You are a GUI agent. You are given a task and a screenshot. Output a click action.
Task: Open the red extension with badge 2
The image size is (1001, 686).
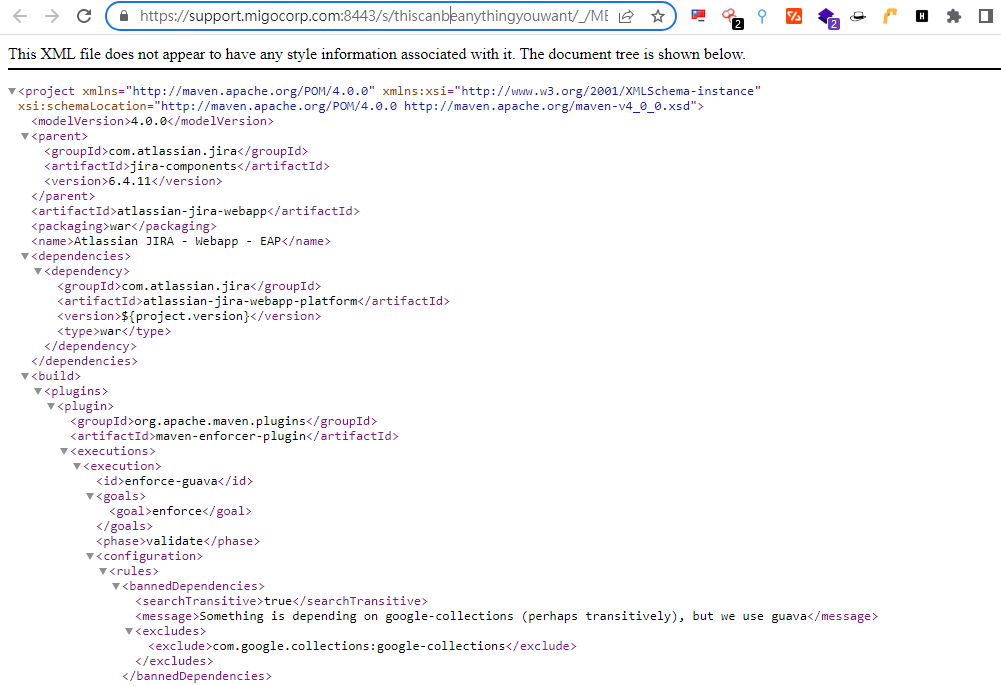[x=732, y=17]
